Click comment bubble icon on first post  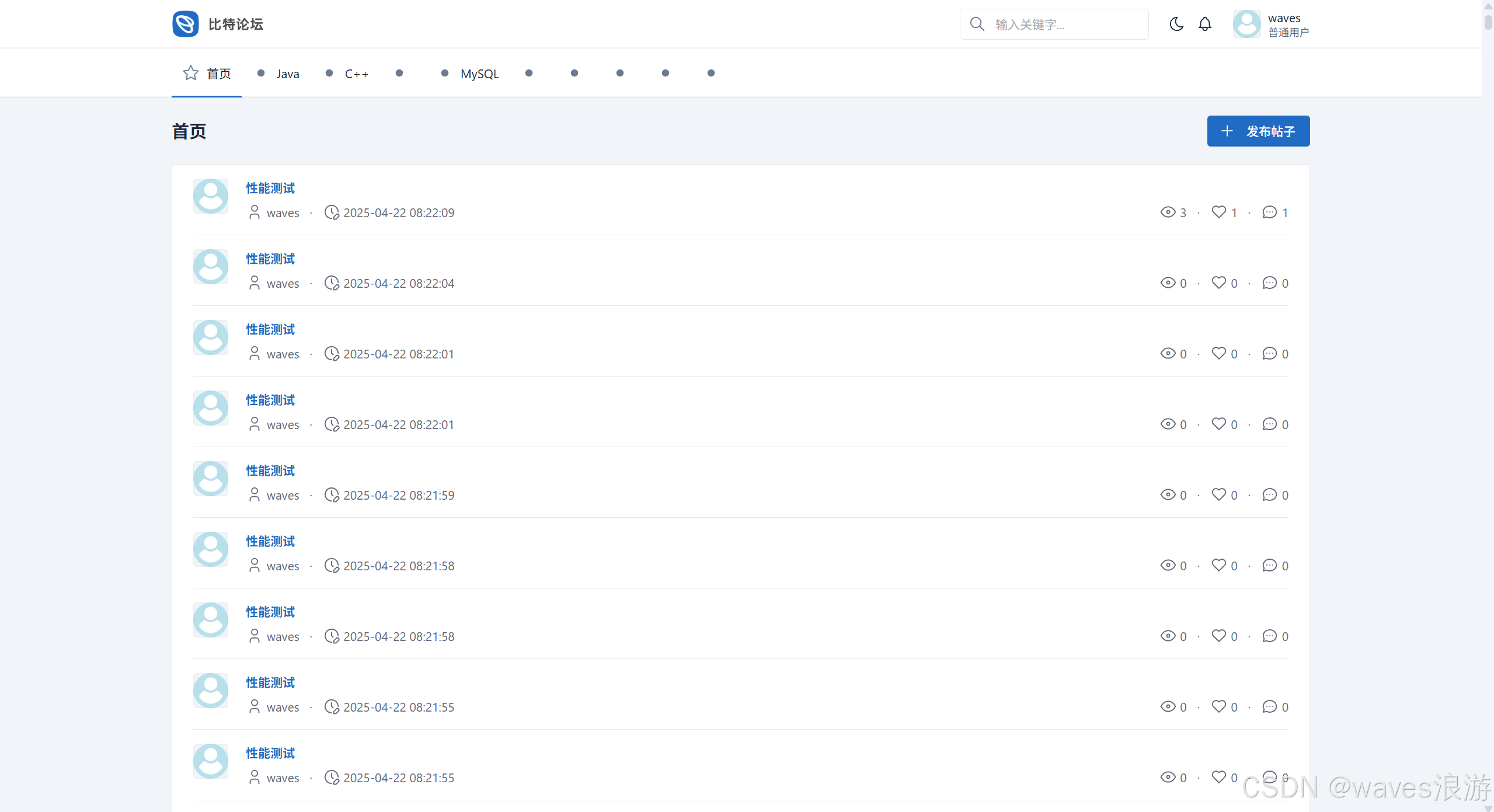pos(1269,212)
